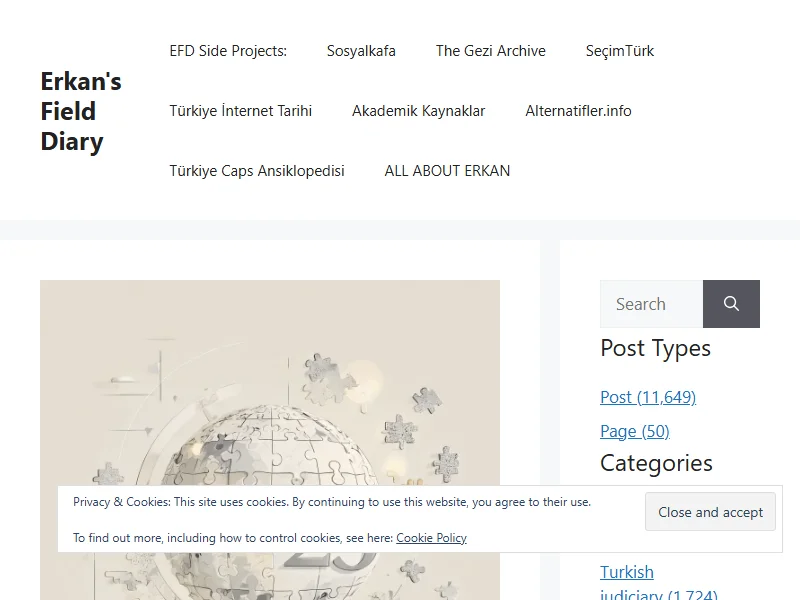Navigate to Alternatifler.info menu link
The width and height of the screenshot is (800, 600).
click(578, 111)
